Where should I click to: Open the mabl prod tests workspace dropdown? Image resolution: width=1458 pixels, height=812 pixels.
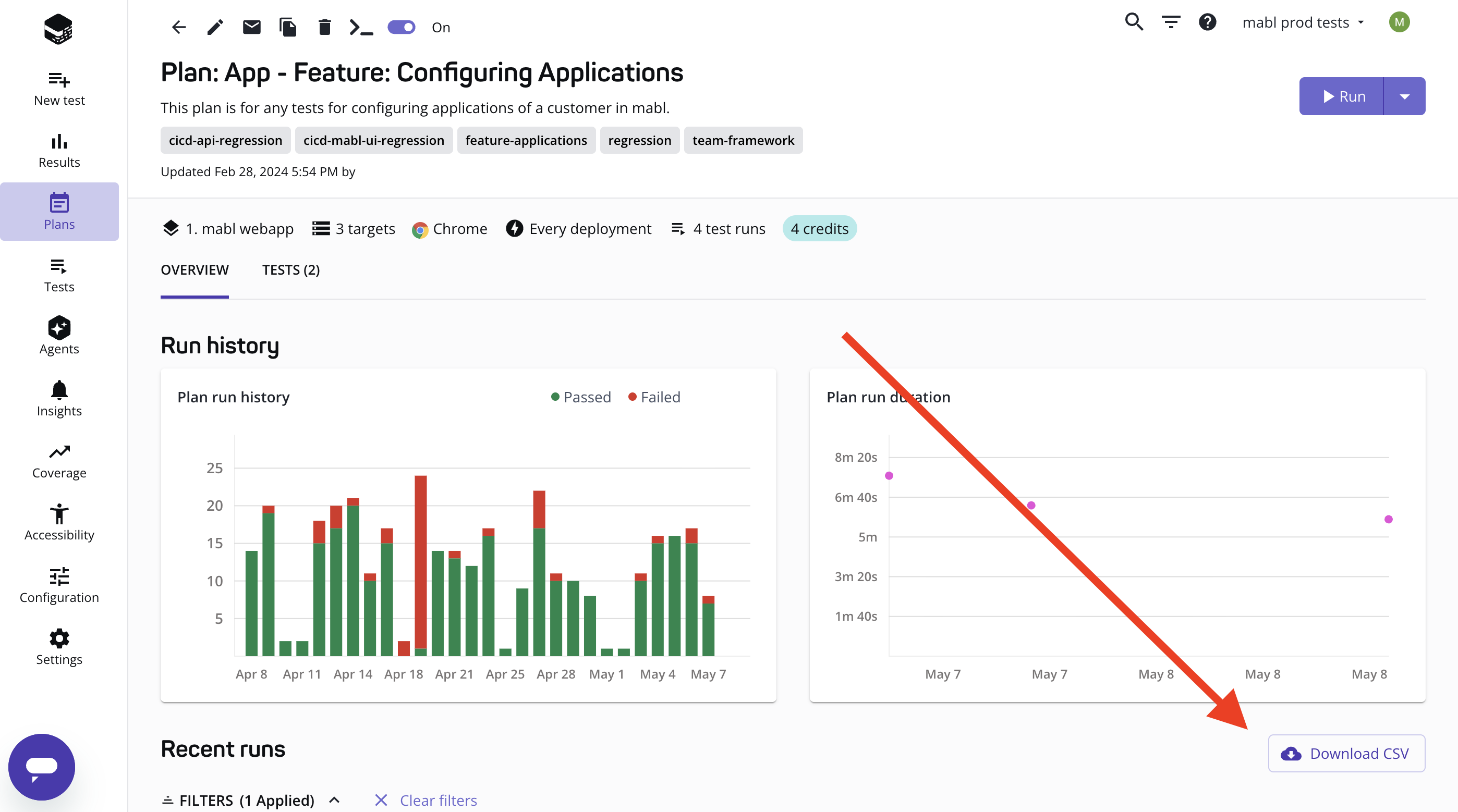pos(1303,22)
